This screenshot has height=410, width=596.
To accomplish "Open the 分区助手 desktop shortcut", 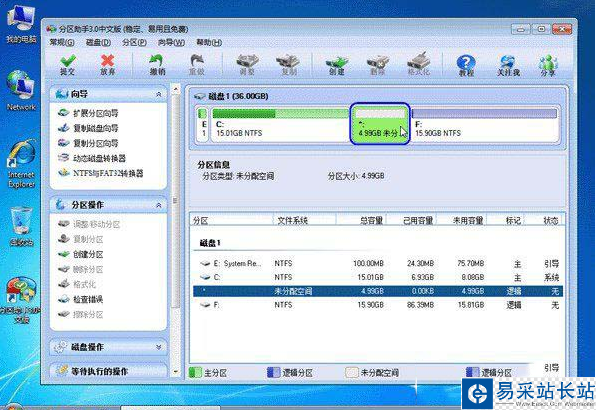I will tap(21, 300).
